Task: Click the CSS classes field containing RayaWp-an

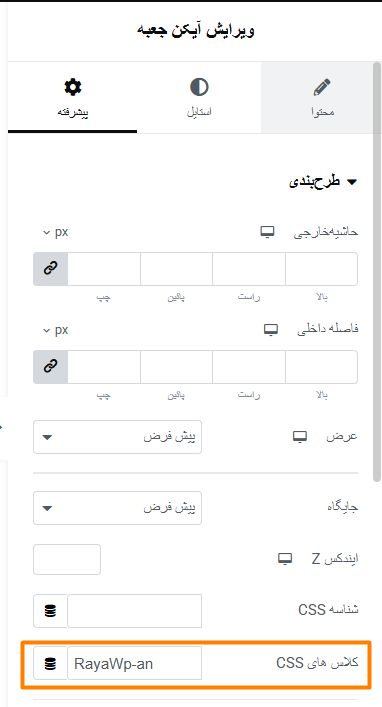Action: (134, 663)
